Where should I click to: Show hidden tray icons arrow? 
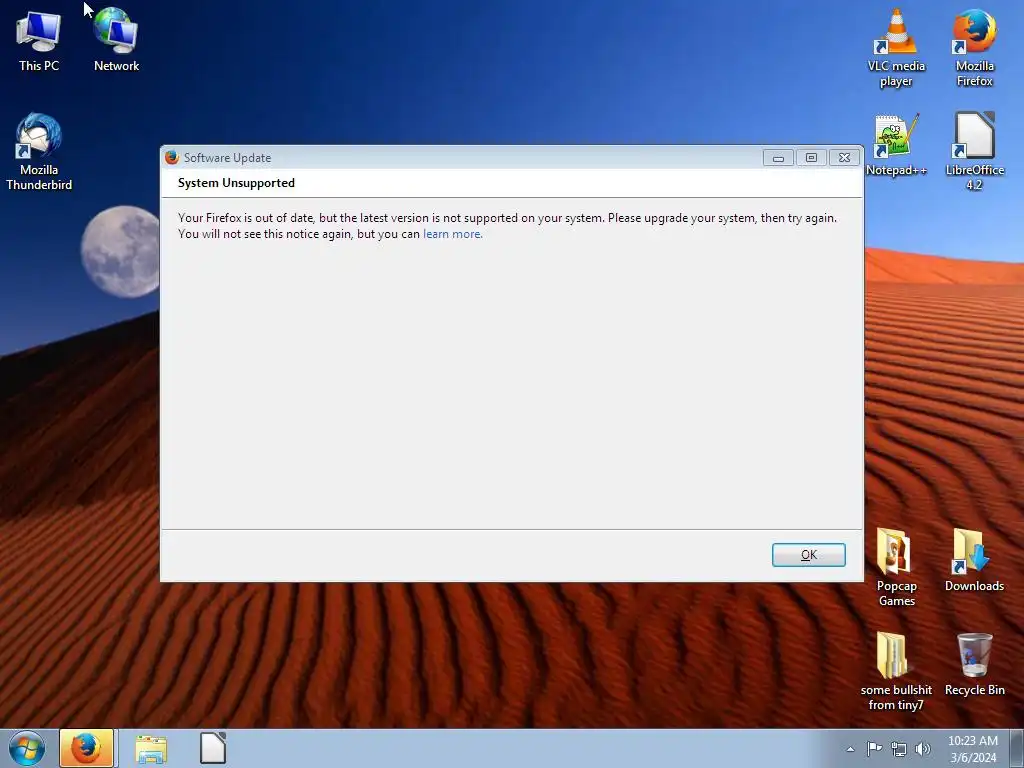(850, 749)
